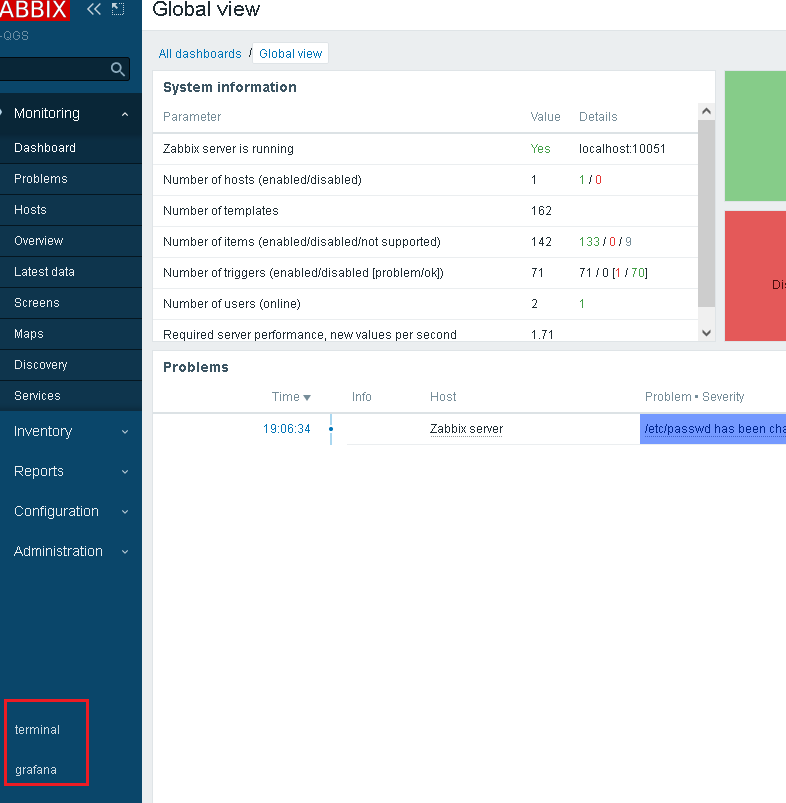The height and width of the screenshot is (803, 786).
Task: Toggle kiosk mode icon beside collapse arrows
Action: pos(118,9)
